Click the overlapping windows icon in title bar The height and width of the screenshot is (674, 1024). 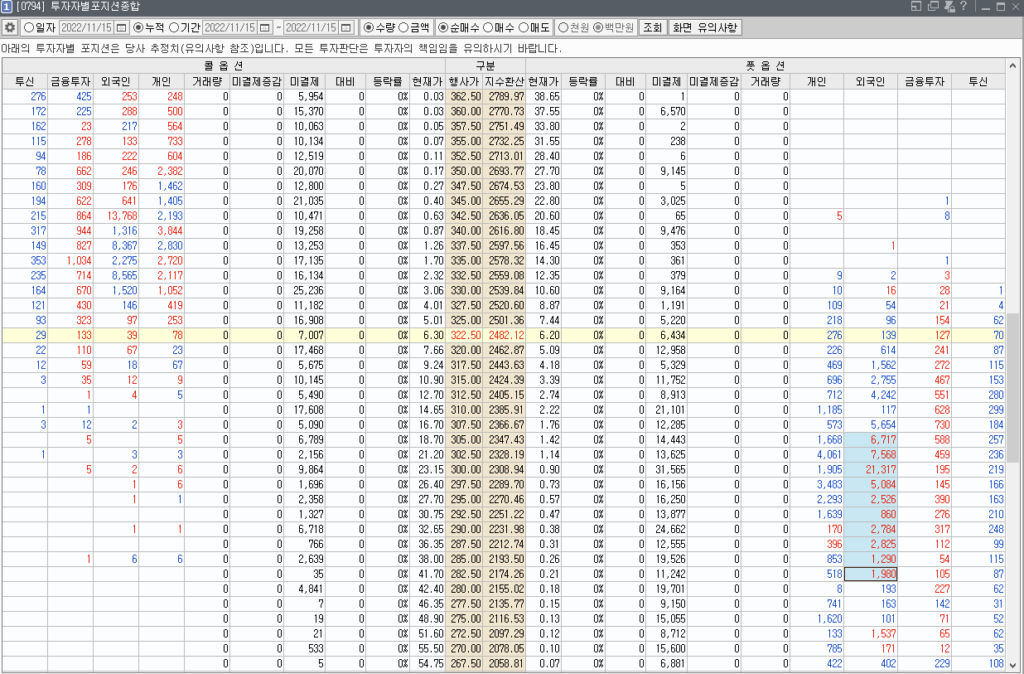tap(931, 7)
